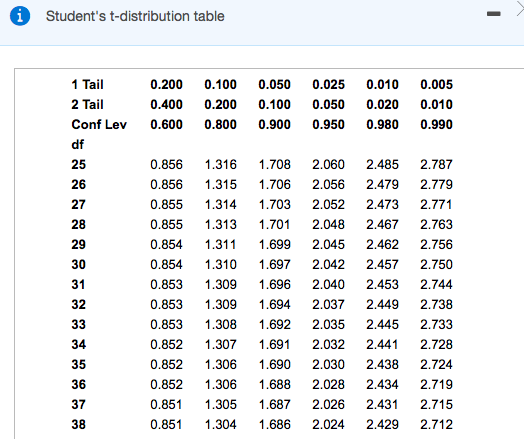Click the df column label
The width and height of the screenshot is (524, 439).
pyautogui.click(x=78, y=145)
